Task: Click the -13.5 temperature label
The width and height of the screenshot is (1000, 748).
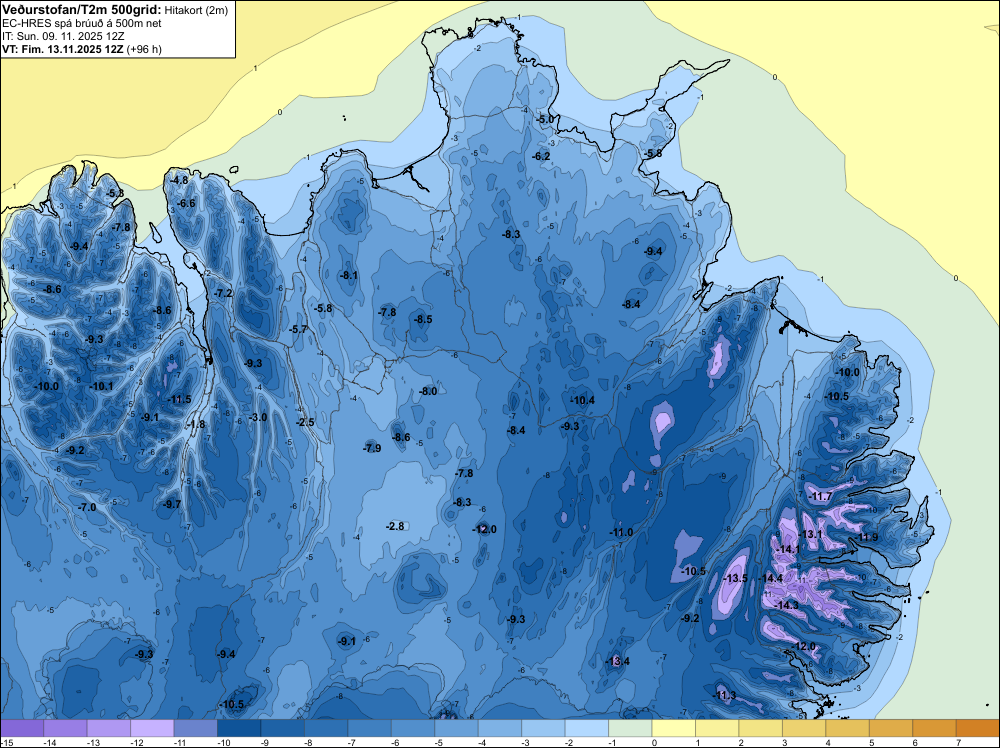Action: (735, 578)
